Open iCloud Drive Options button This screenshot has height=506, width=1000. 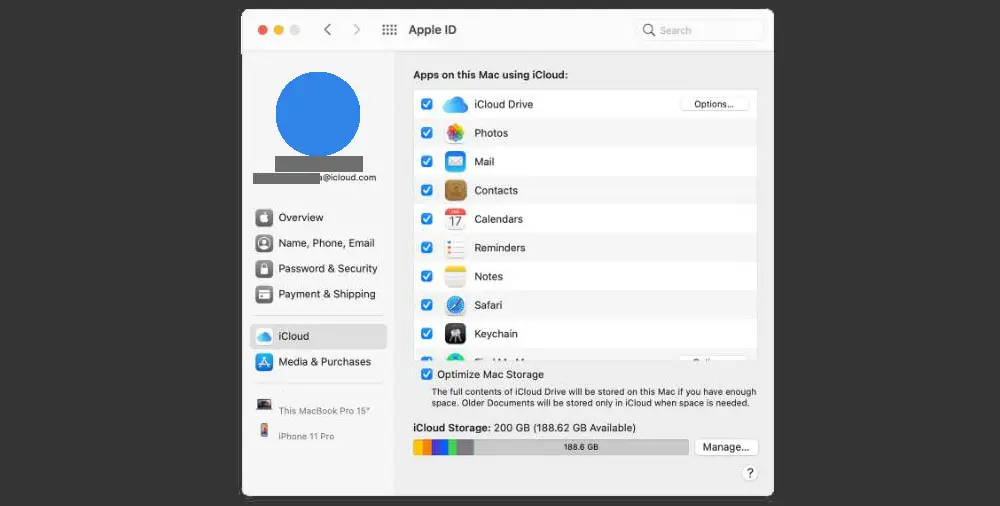714,104
